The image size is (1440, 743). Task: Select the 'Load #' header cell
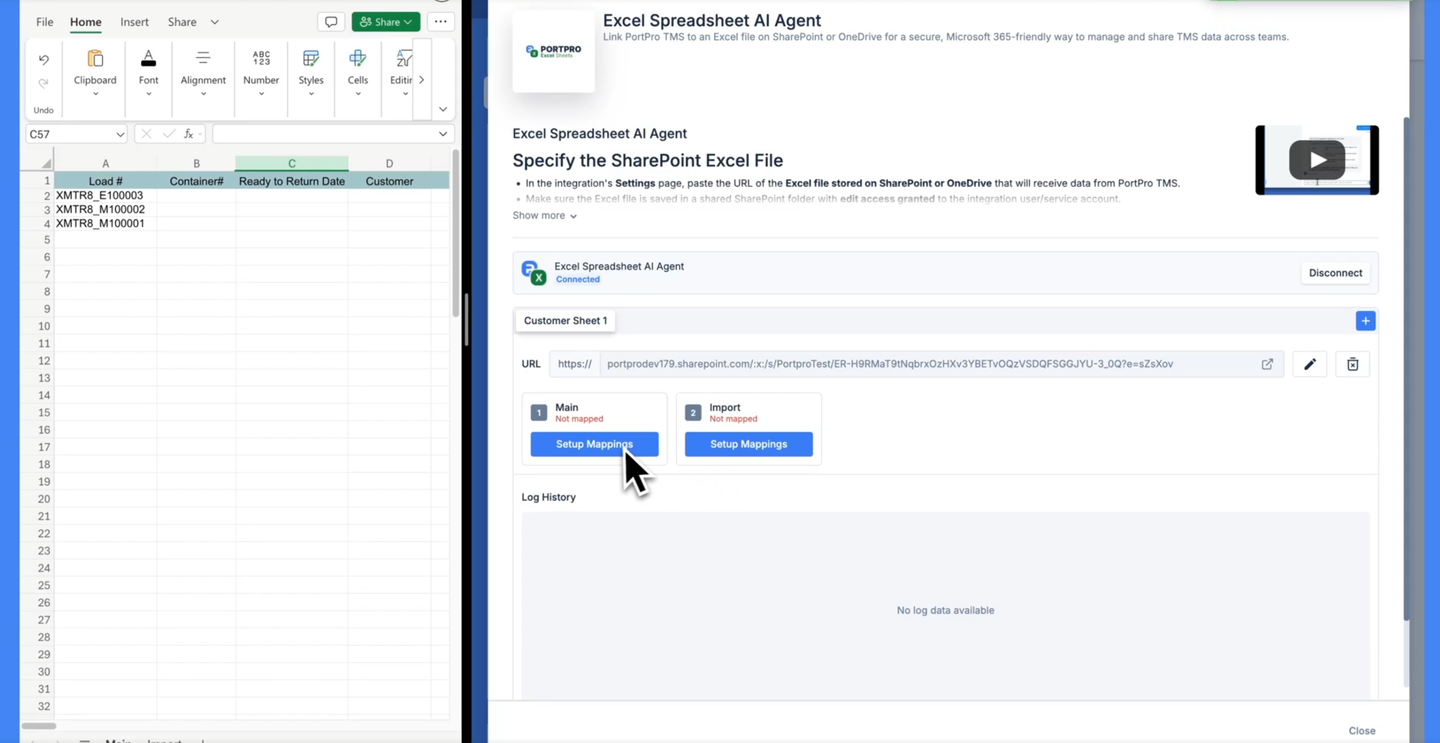click(x=105, y=181)
